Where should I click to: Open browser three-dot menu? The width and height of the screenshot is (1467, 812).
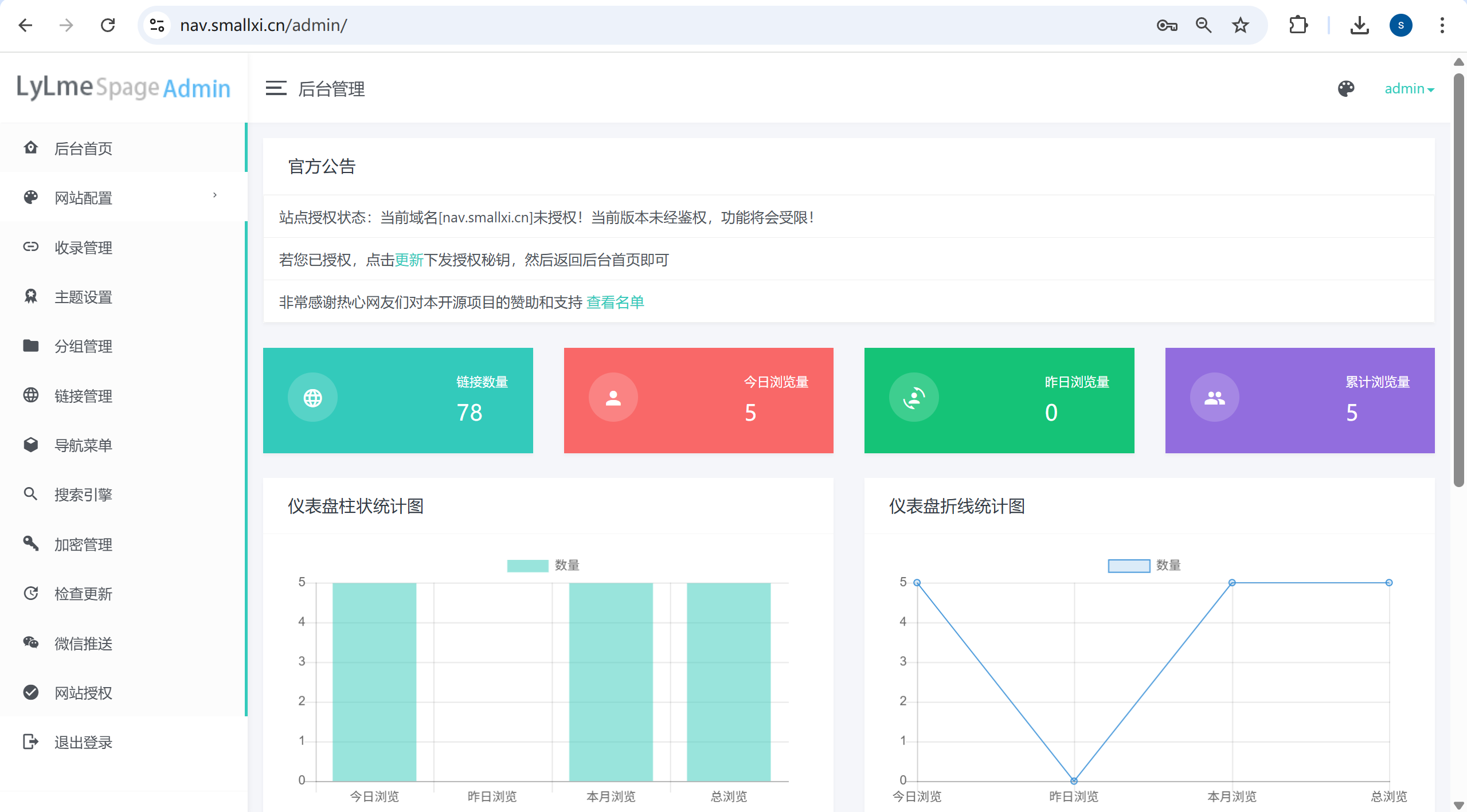tap(1442, 25)
